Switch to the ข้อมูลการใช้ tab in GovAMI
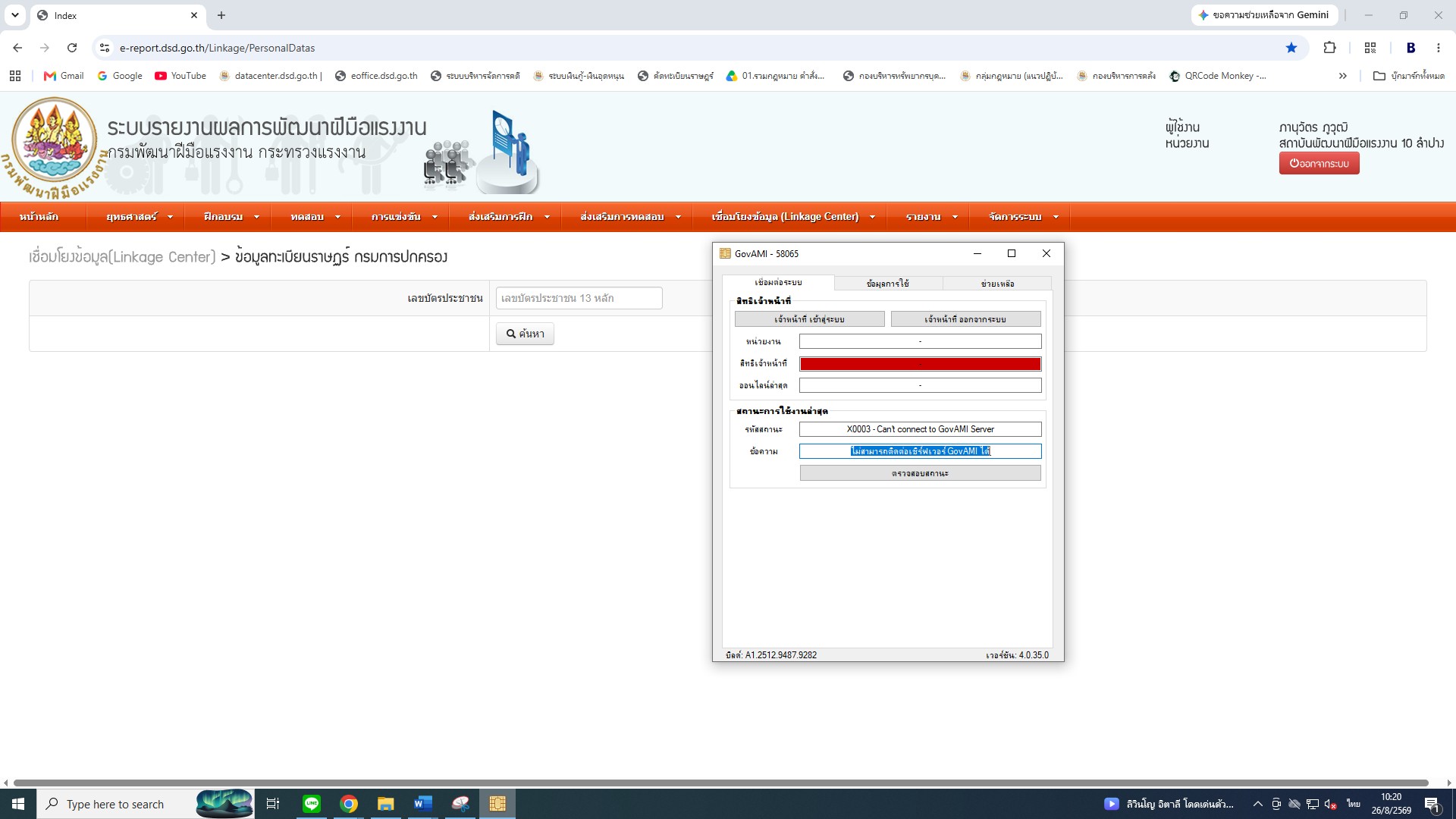 click(x=888, y=284)
